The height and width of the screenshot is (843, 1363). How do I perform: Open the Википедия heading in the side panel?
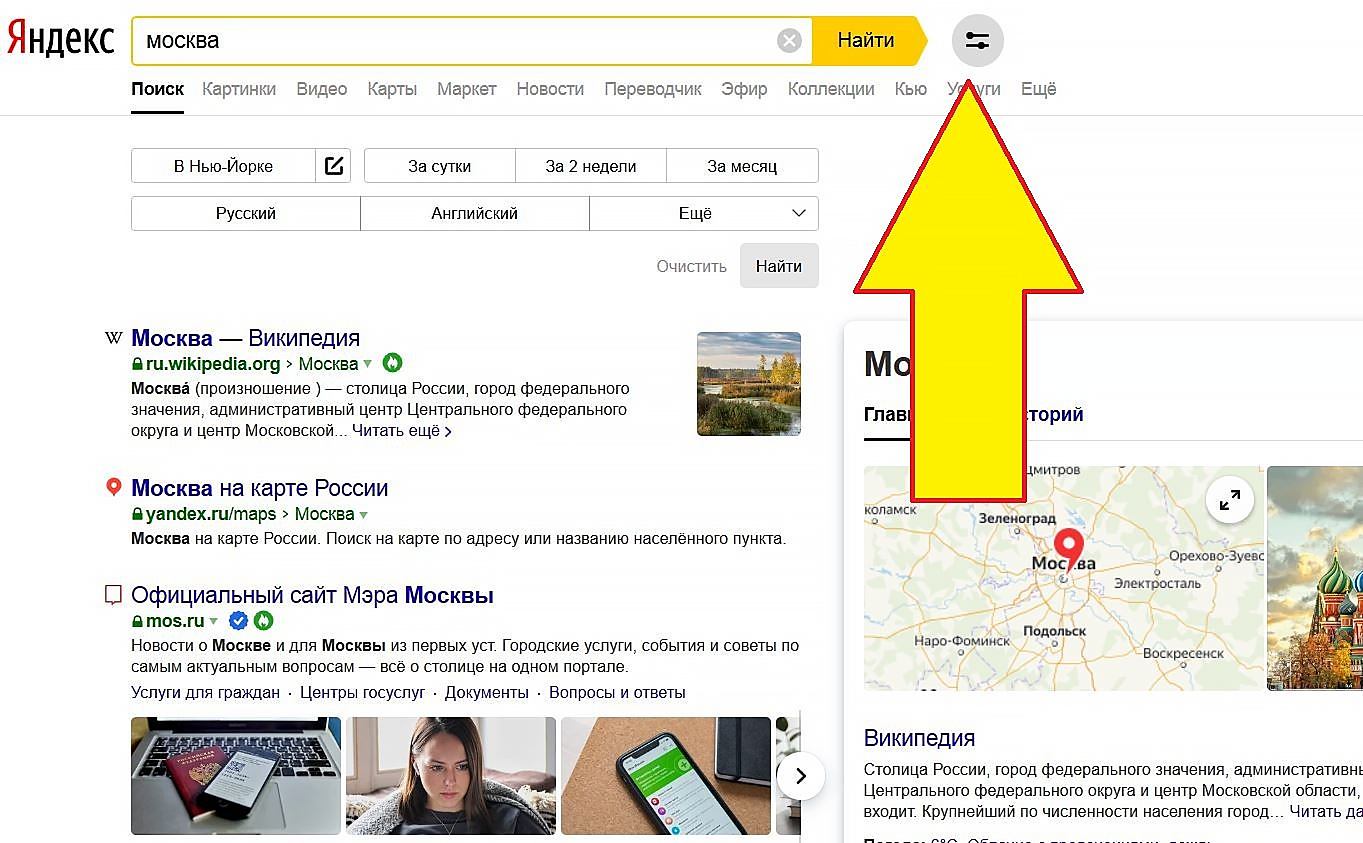tap(919, 738)
